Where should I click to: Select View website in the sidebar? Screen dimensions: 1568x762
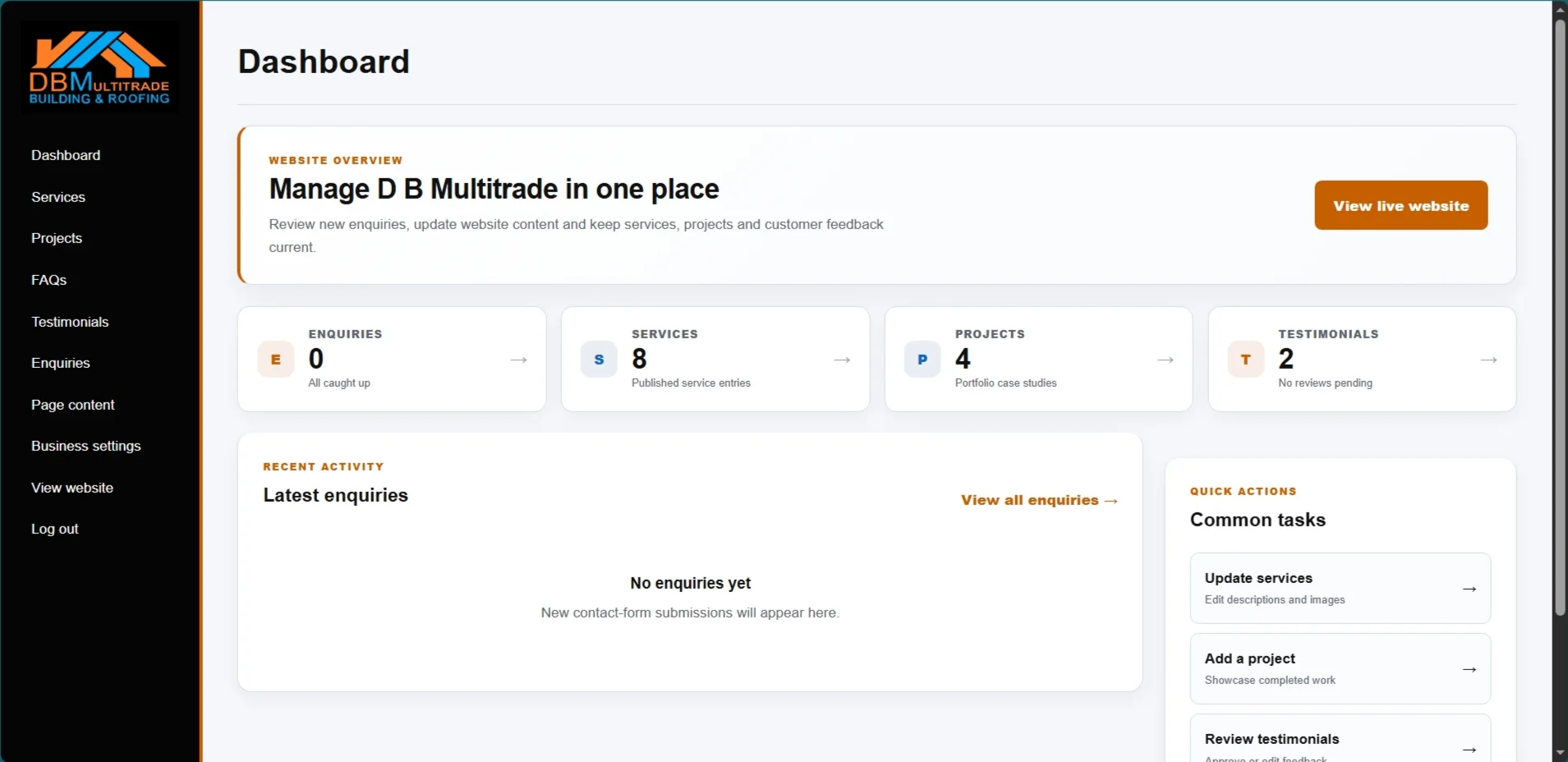[72, 488]
